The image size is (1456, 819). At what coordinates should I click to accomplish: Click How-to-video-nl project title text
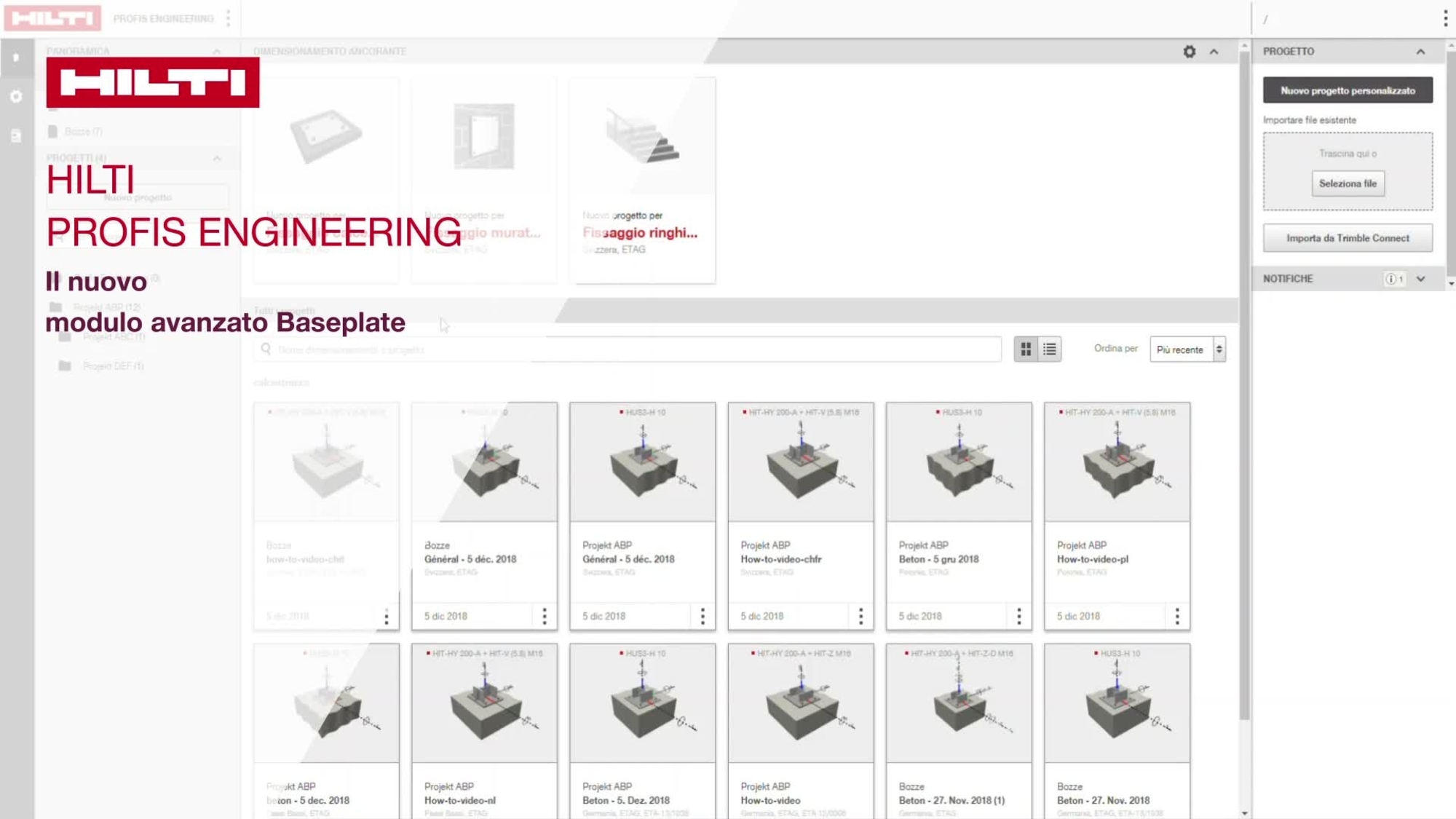coord(460,800)
